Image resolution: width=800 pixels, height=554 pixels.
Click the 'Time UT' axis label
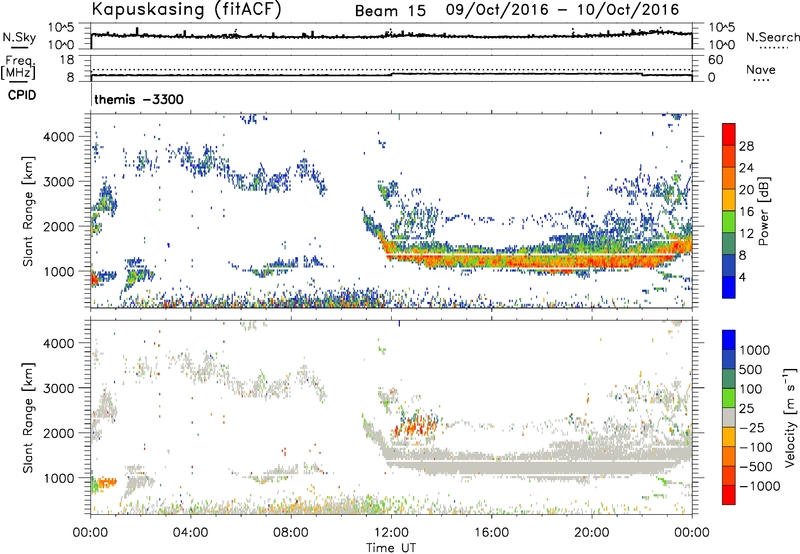[391, 548]
